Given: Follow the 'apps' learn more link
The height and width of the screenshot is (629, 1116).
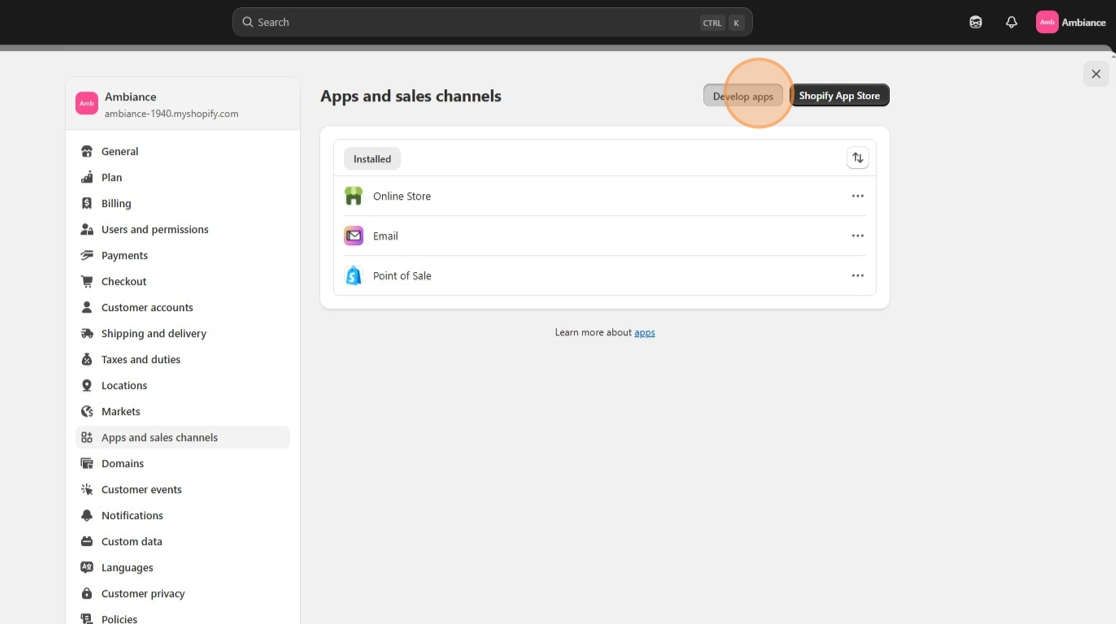Looking at the screenshot, I should tap(644, 332).
